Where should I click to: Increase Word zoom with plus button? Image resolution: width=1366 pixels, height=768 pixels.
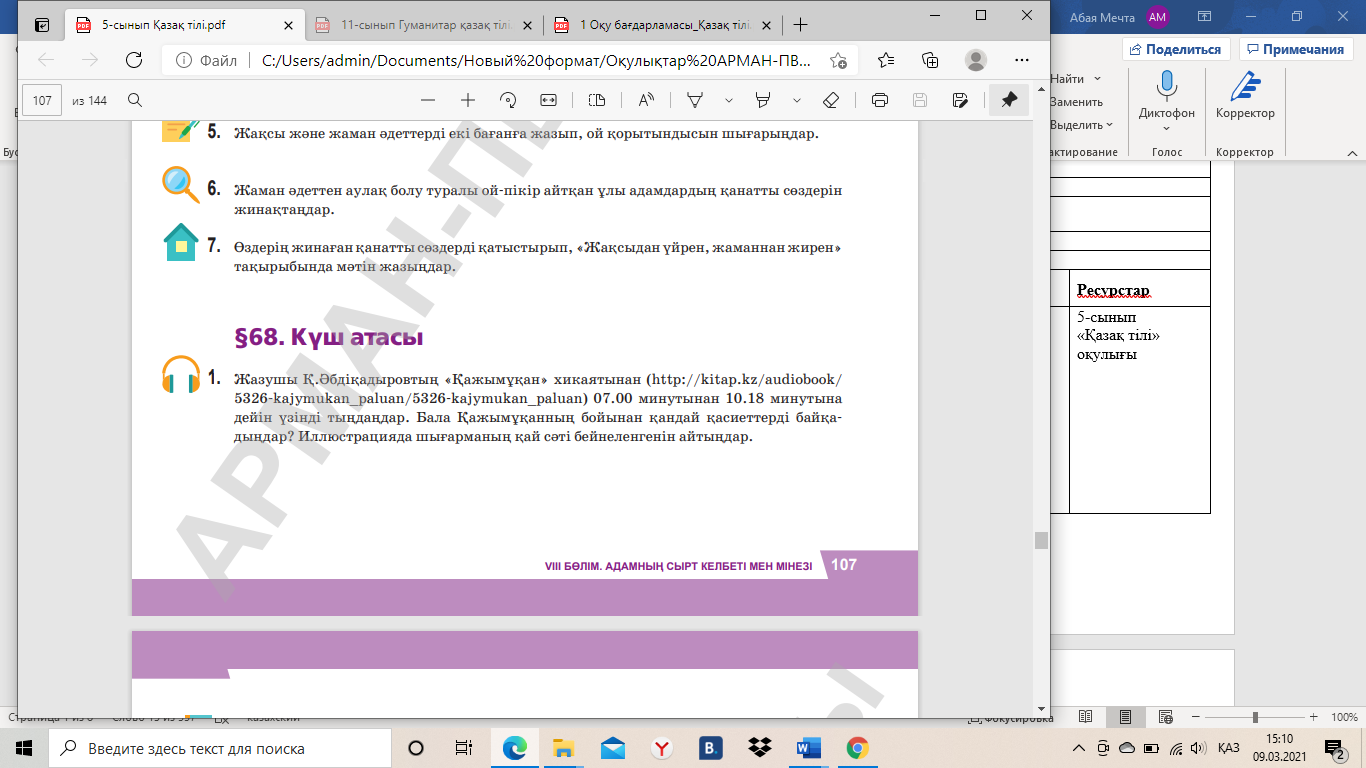[1313, 717]
